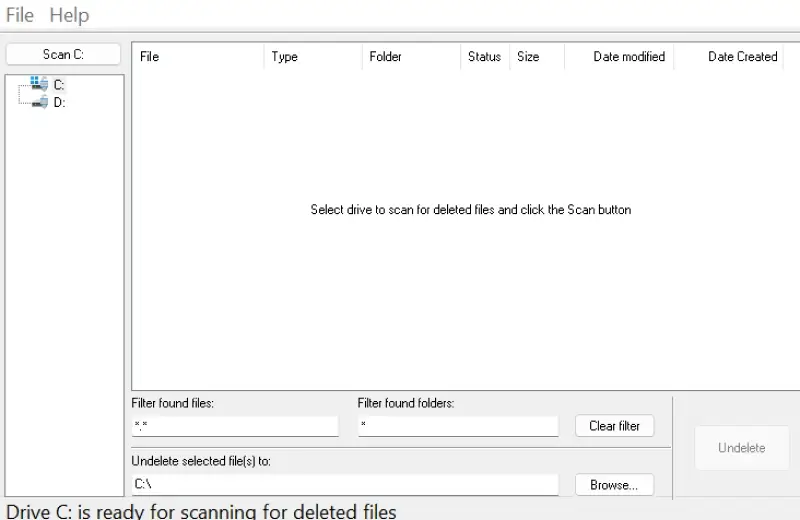Click the 'Filter found folders:' label
Image resolution: width=800 pixels, height=520 pixels.
tap(406, 403)
